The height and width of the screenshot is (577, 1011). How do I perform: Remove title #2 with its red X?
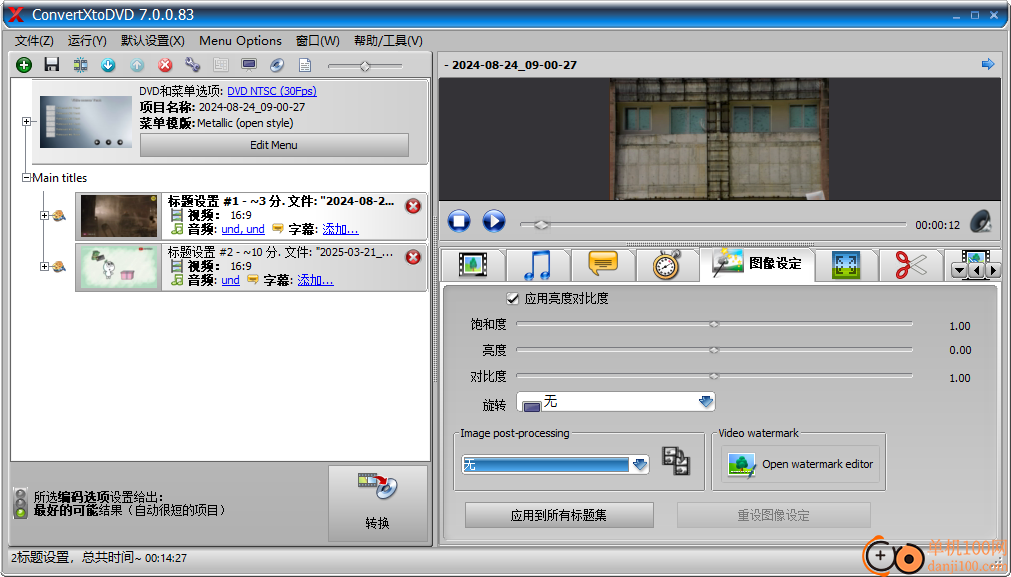[x=413, y=257]
